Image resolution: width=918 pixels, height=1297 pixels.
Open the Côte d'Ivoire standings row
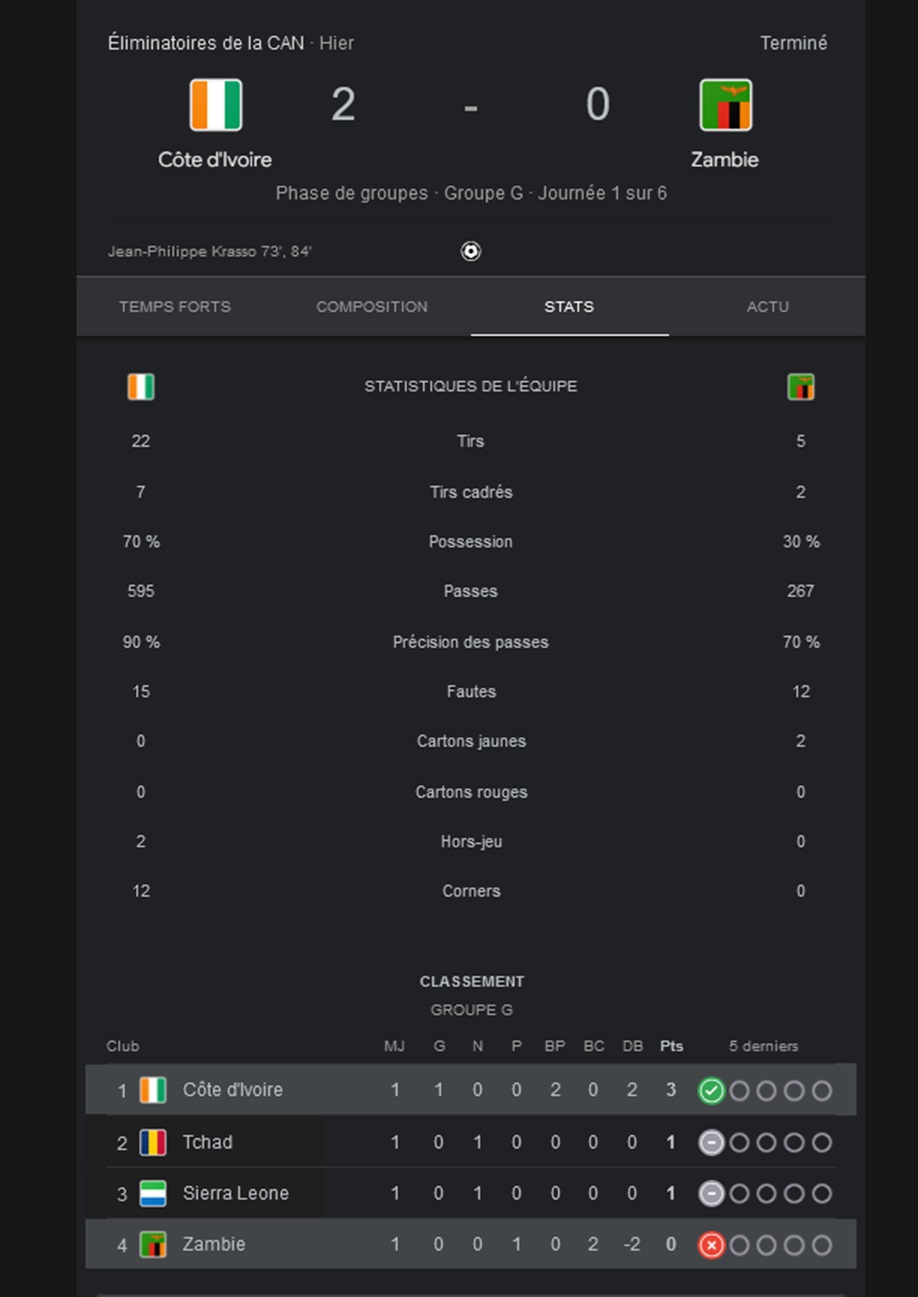pyautogui.click(x=471, y=1090)
